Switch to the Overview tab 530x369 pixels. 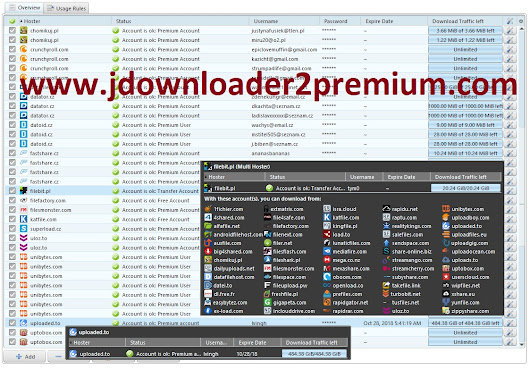coord(24,8)
